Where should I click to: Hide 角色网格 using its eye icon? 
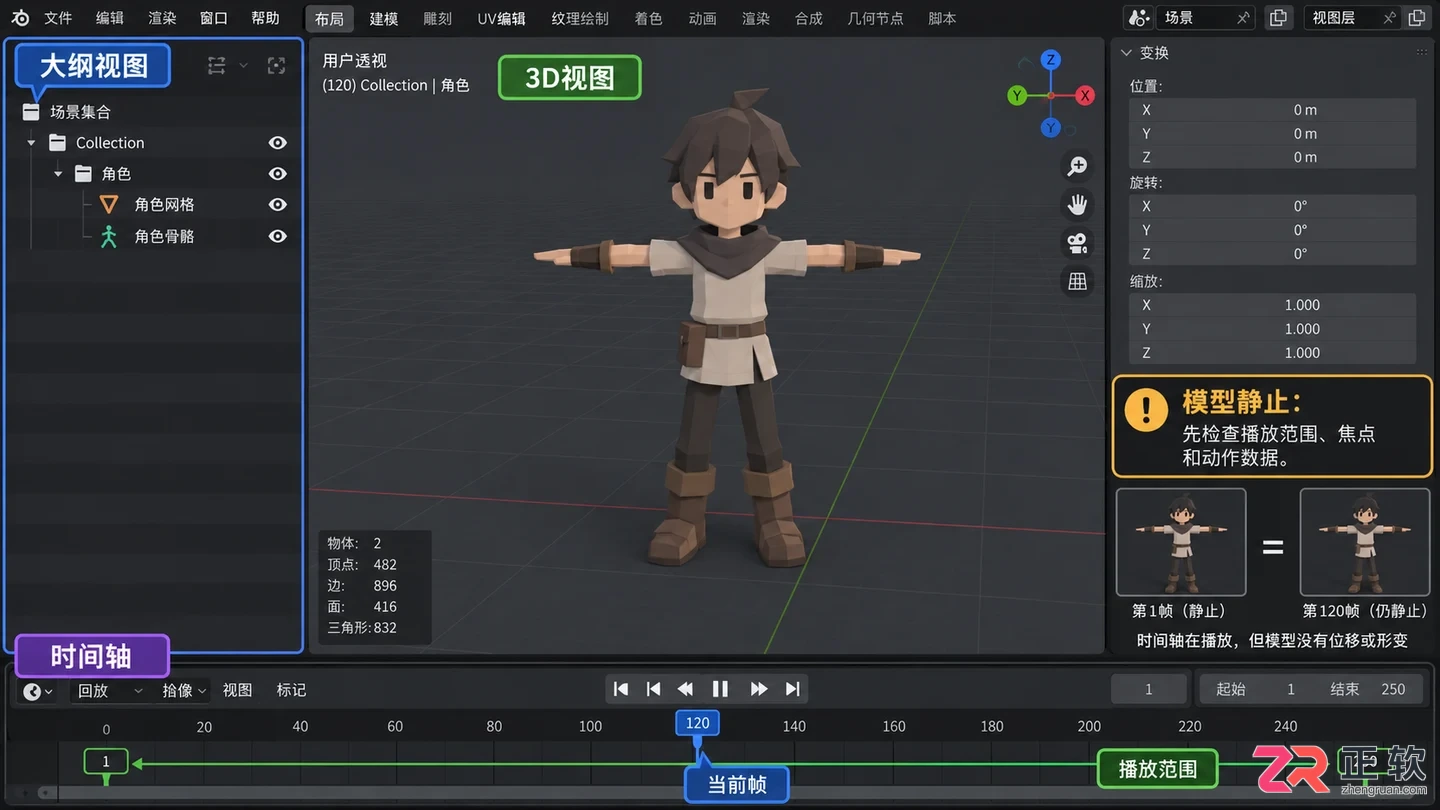(x=278, y=205)
